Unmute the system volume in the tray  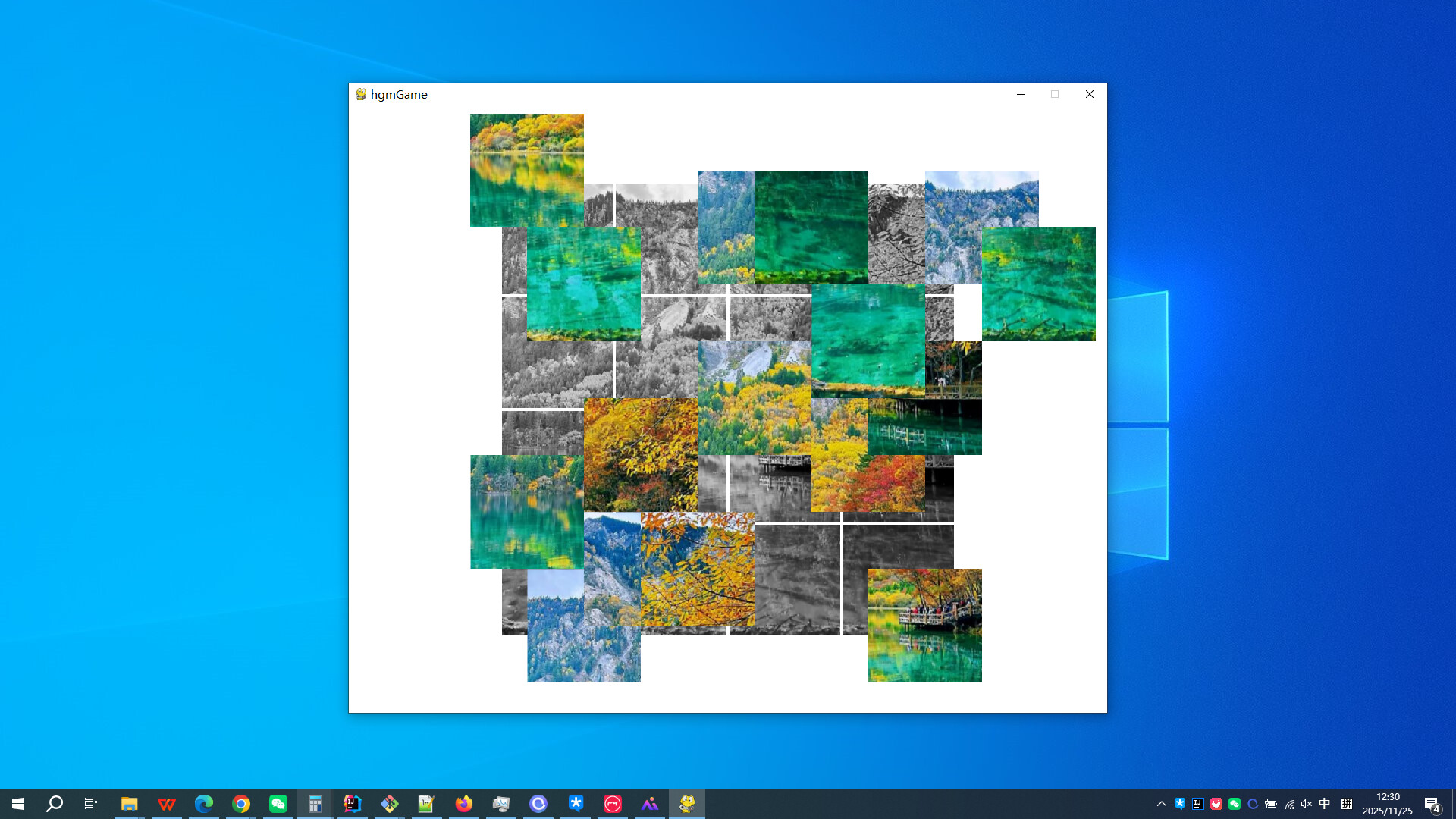[1306, 803]
